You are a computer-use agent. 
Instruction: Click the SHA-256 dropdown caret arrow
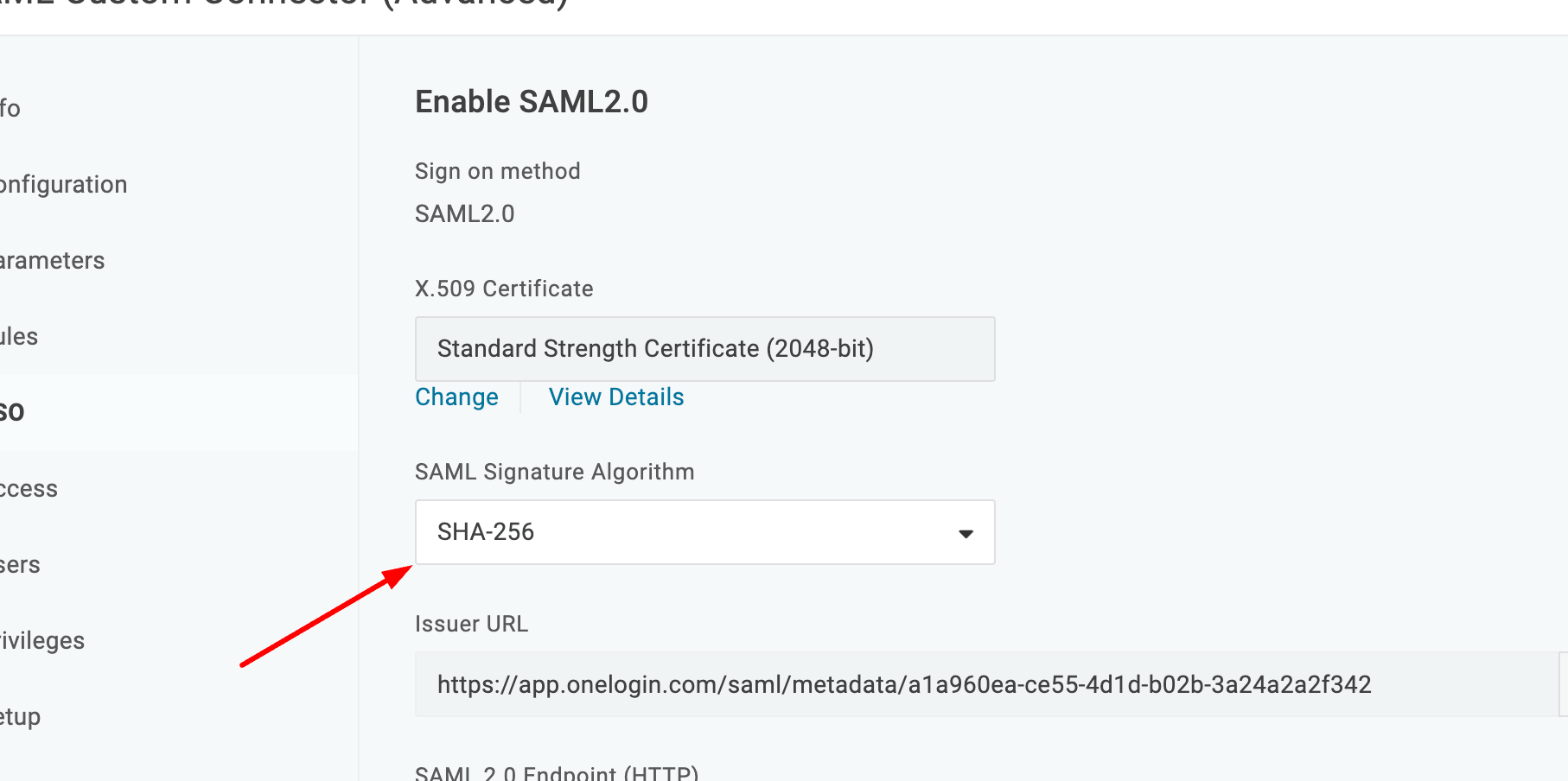[966, 534]
